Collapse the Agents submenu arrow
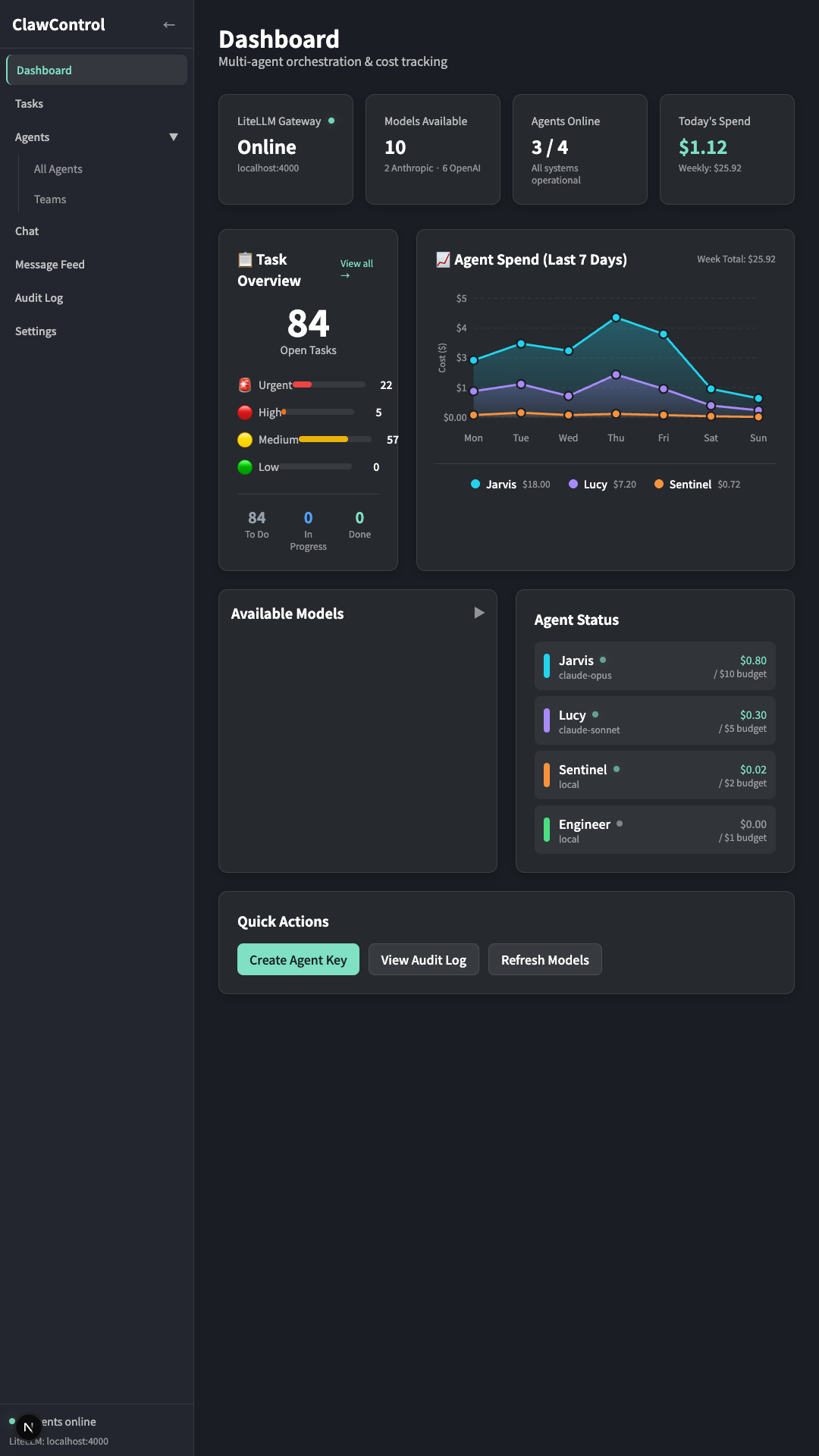The image size is (819, 1456). pos(174,137)
